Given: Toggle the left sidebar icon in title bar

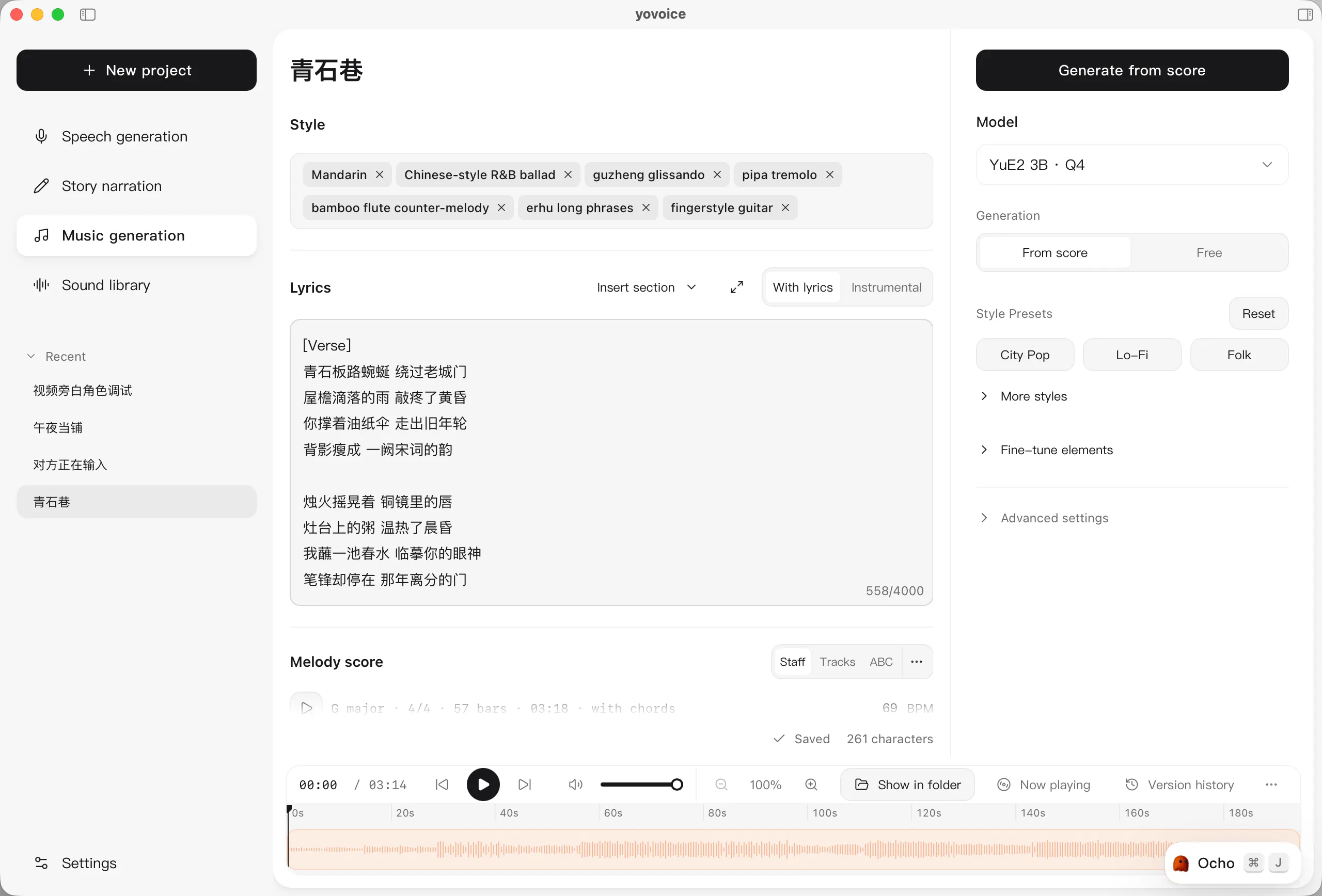Looking at the screenshot, I should point(88,14).
